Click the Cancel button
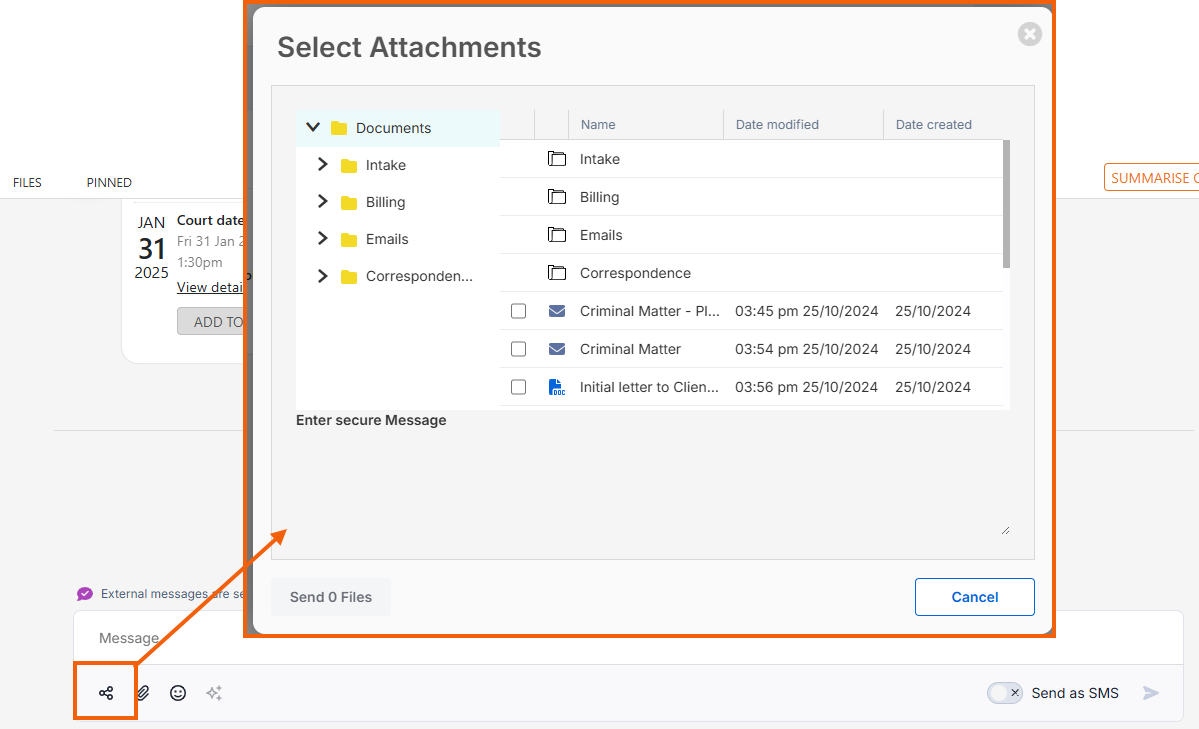Viewport: 1199px width, 729px height. click(x=974, y=597)
